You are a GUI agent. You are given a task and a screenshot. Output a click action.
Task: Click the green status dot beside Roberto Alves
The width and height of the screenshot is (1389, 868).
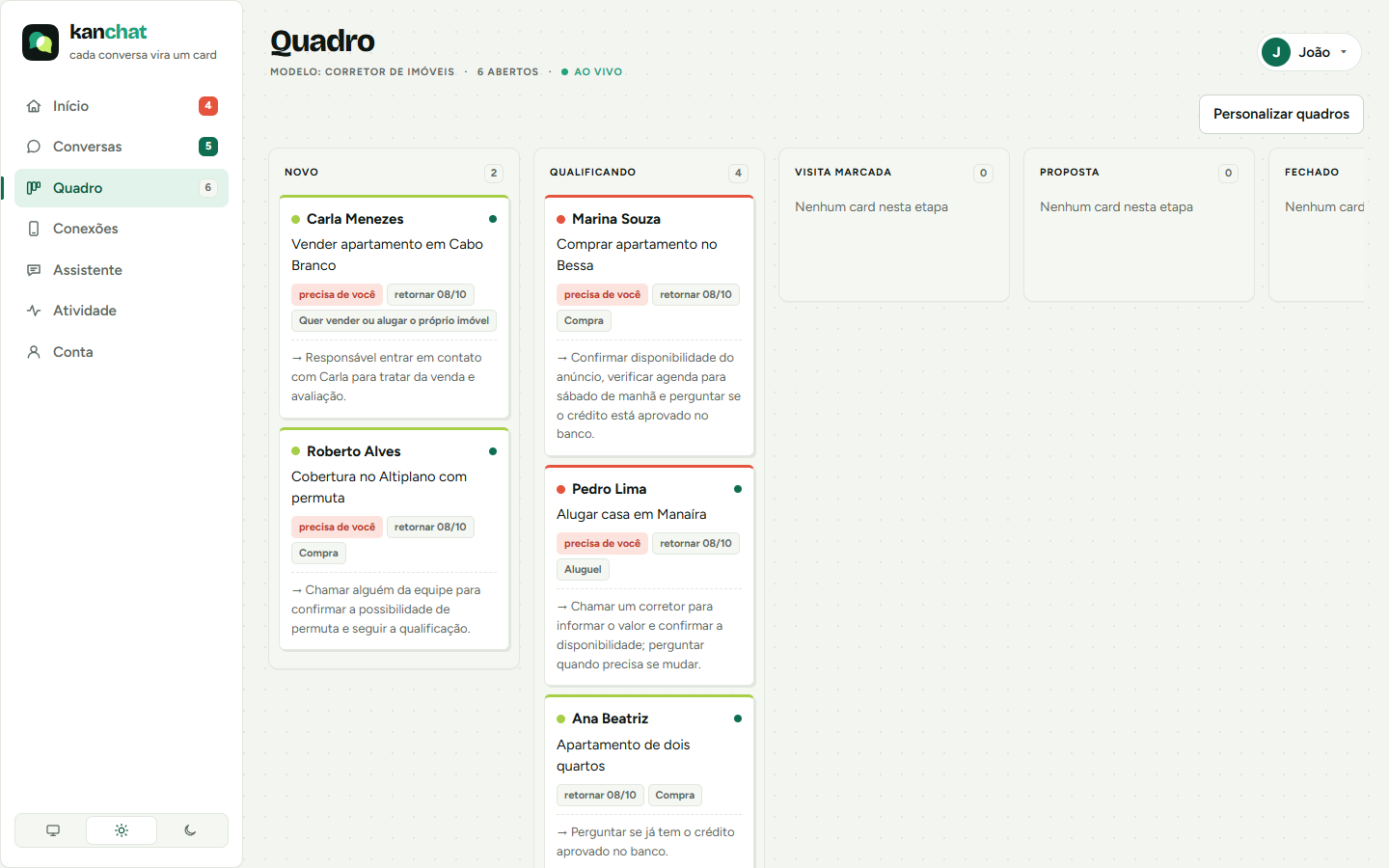point(296,451)
